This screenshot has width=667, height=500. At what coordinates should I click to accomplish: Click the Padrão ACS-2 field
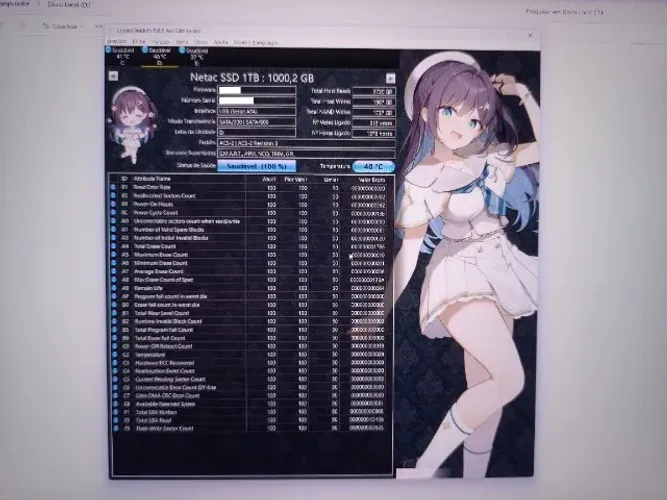[306, 143]
